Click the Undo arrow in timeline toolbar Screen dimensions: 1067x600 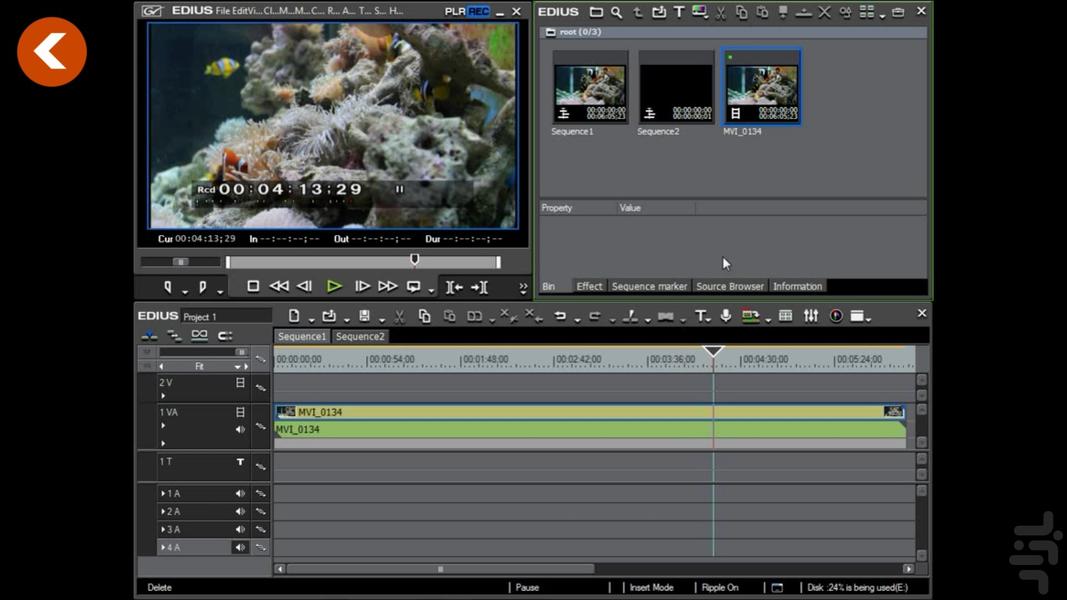click(x=560, y=316)
